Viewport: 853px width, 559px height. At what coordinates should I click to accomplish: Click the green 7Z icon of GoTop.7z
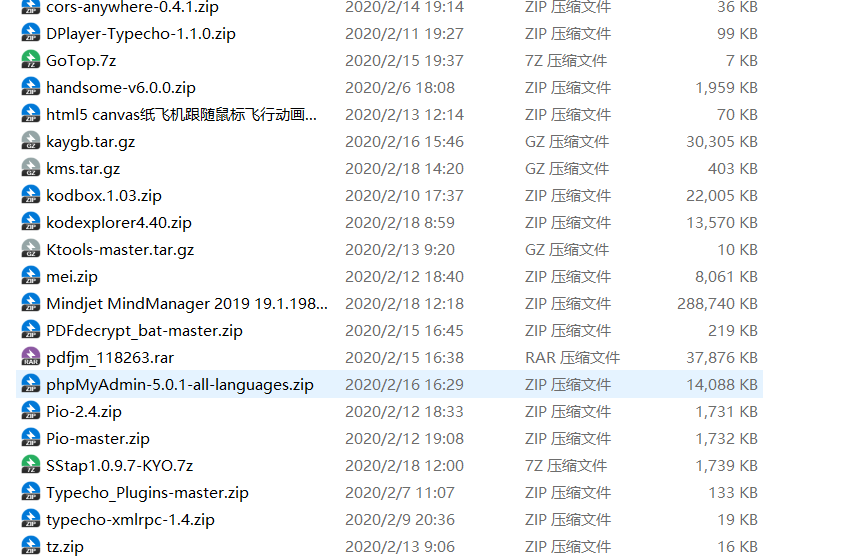30,60
